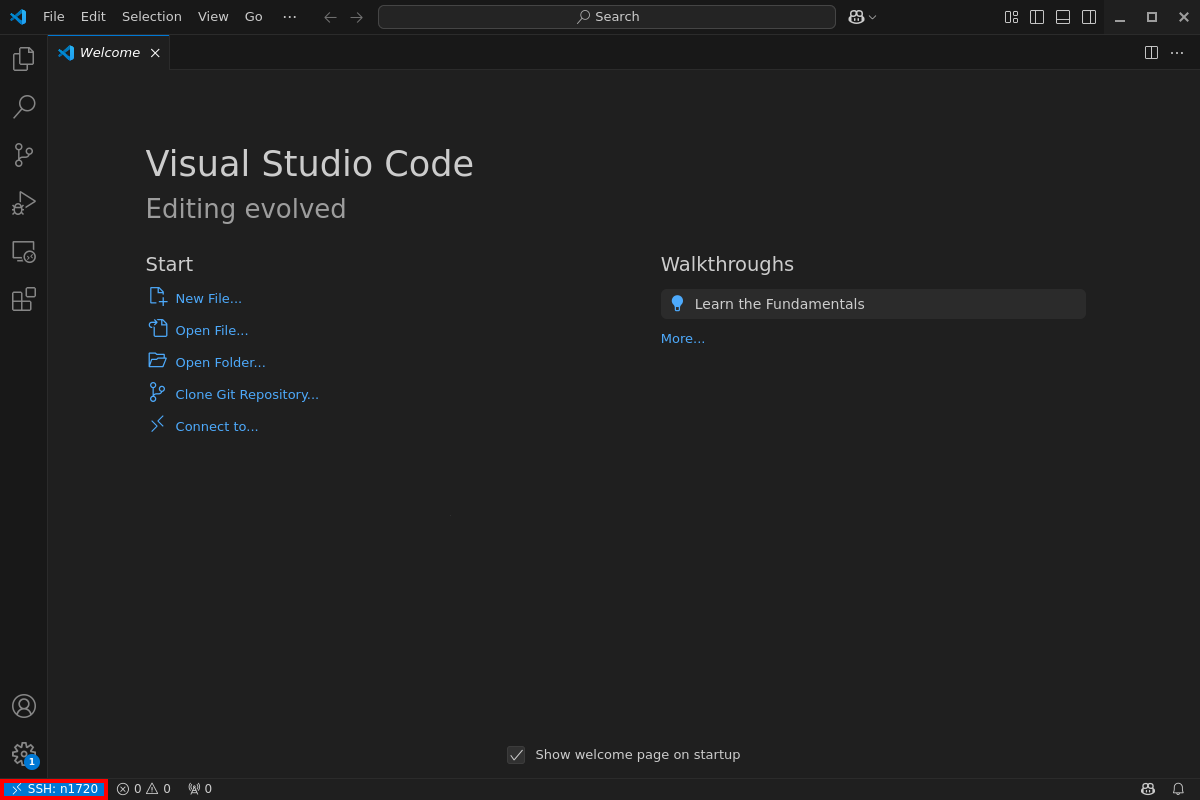The image size is (1200, 800).
Task: Open the Explorer view in activity bar
Action: click(x=23, y=59)
